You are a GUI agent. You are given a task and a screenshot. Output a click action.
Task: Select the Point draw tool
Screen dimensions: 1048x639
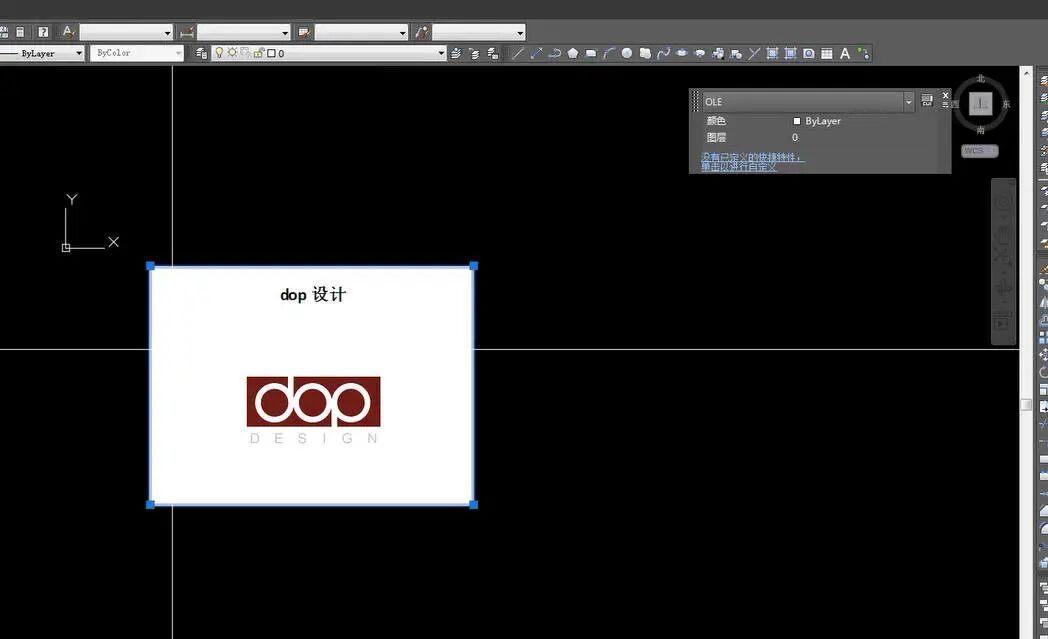click(754, 53)
